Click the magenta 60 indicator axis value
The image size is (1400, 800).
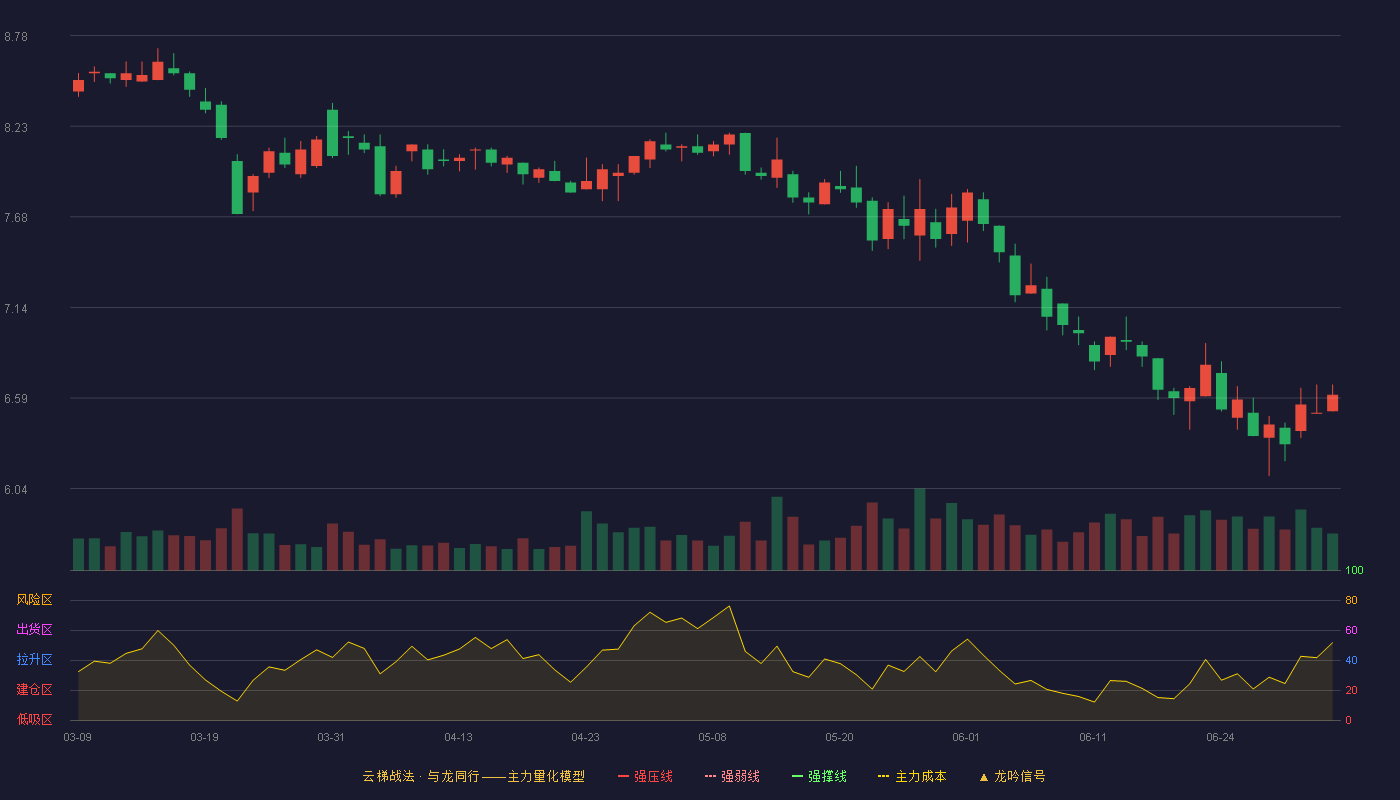(x=1351, y=630)
